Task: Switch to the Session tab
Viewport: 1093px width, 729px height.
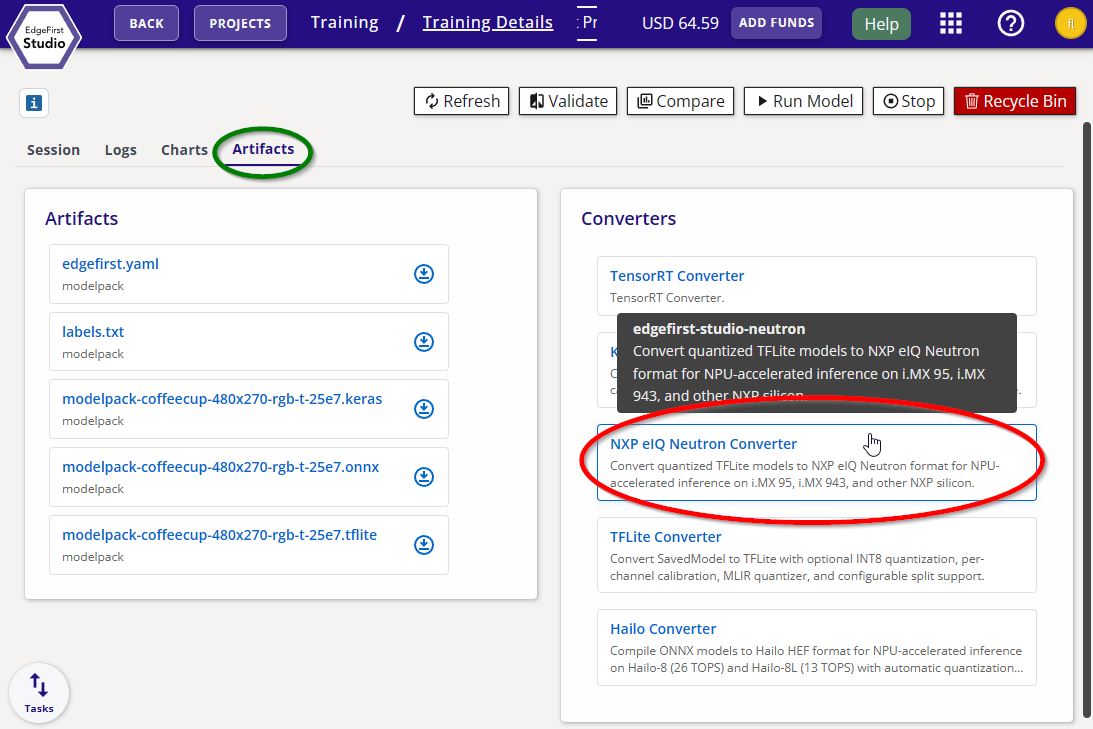Action: (53, 150)
